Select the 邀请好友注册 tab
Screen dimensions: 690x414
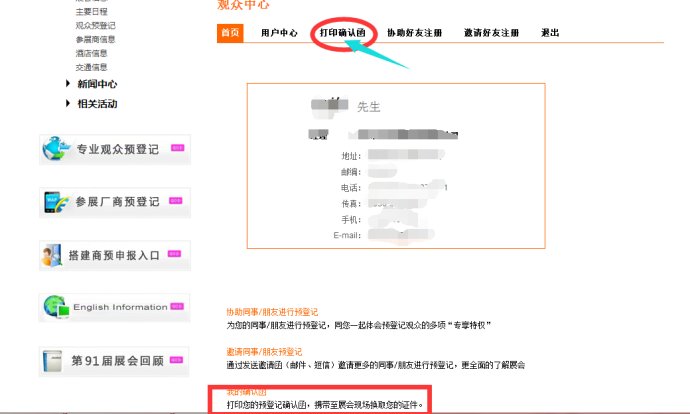tap(491, 33)
